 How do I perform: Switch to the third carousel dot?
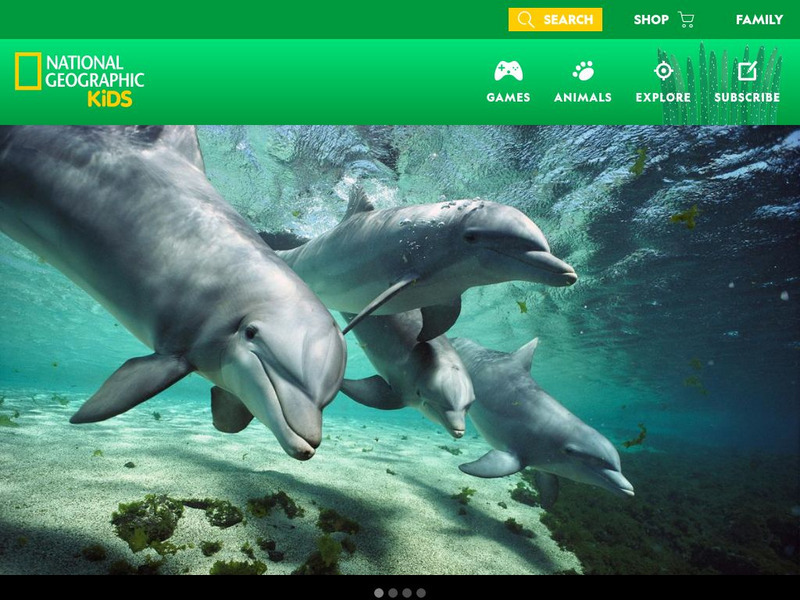pyautogui.click(x=406, y=592)
